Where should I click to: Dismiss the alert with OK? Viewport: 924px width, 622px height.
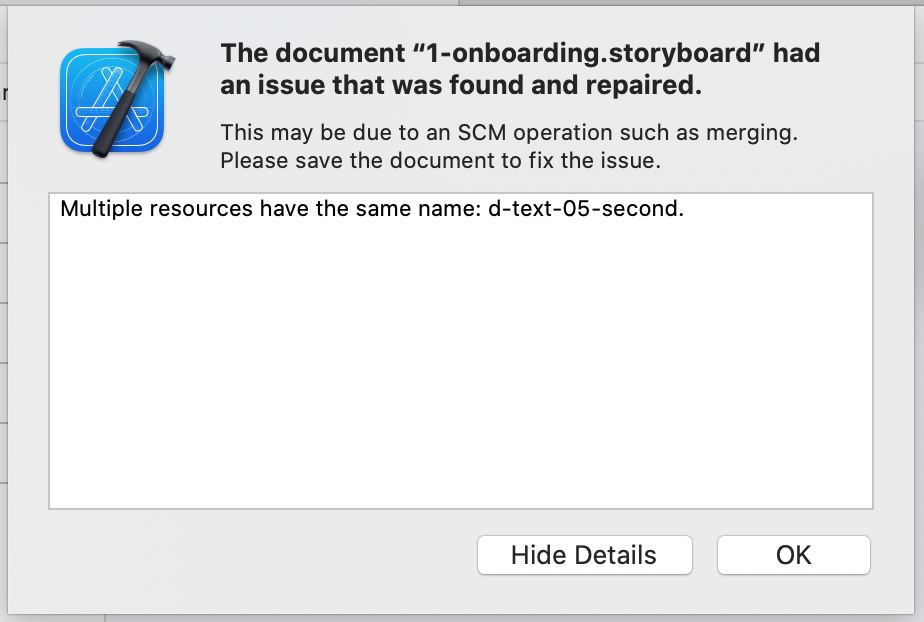pos(793,555)
